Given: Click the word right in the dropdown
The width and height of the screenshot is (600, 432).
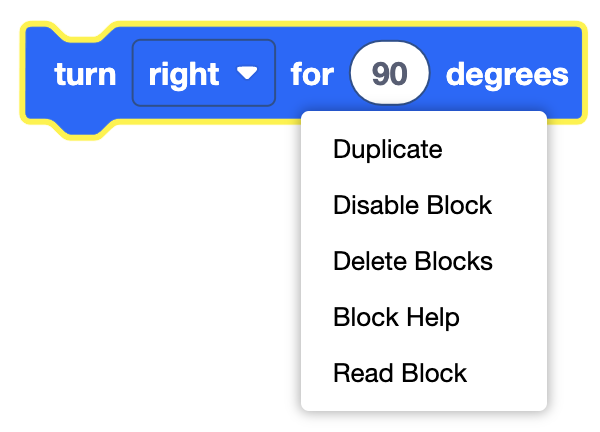Looking at the screenshot, I should point(185,74).
